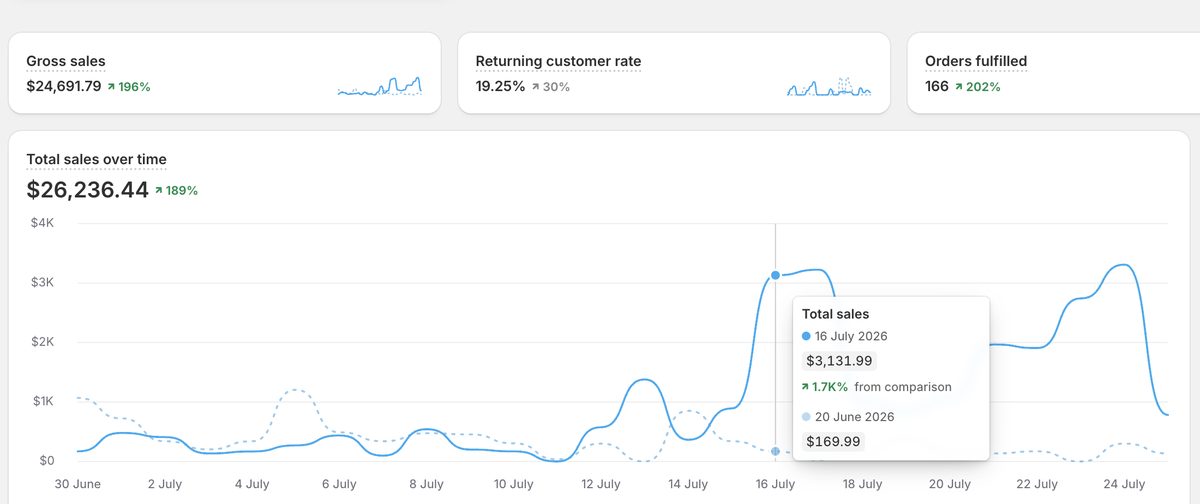Click the 10 July x-axis label
This screenshot has height=504, width=1200.
pyautogui.click(x=514, y=484)
